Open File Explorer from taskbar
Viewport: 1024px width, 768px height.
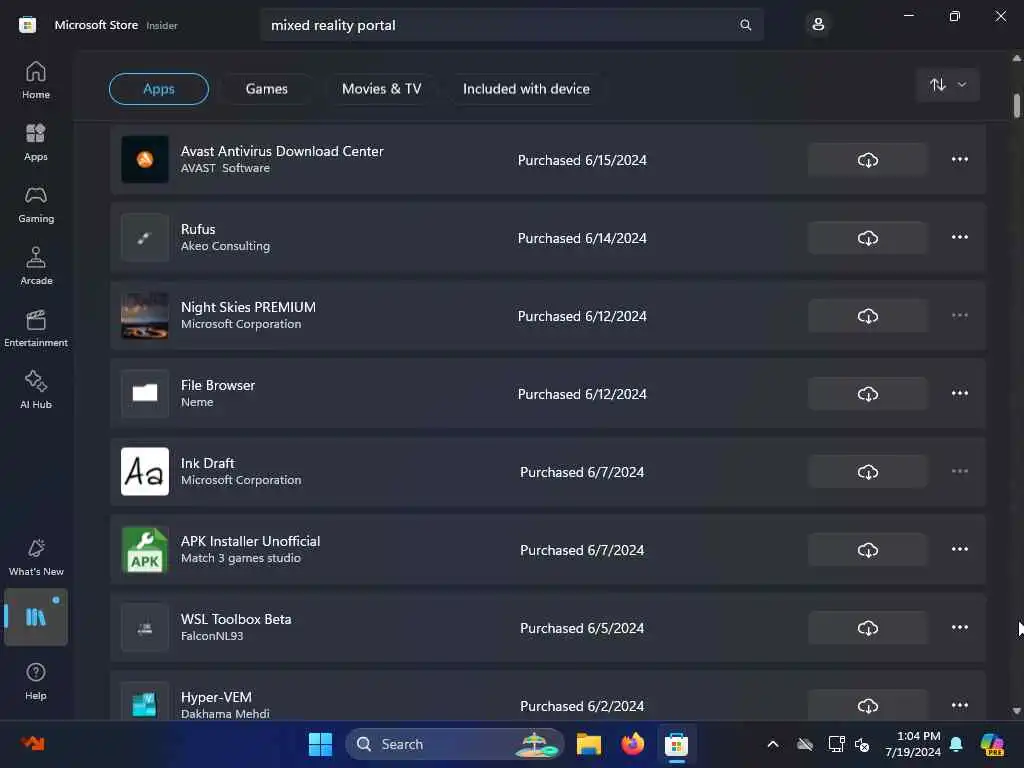[588, 744]
